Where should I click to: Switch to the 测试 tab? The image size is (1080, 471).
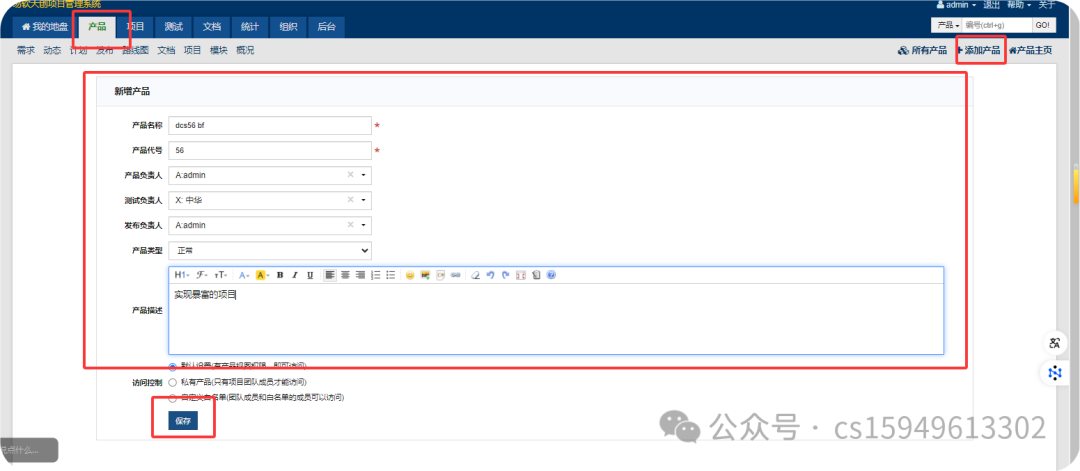click(174, 27)
